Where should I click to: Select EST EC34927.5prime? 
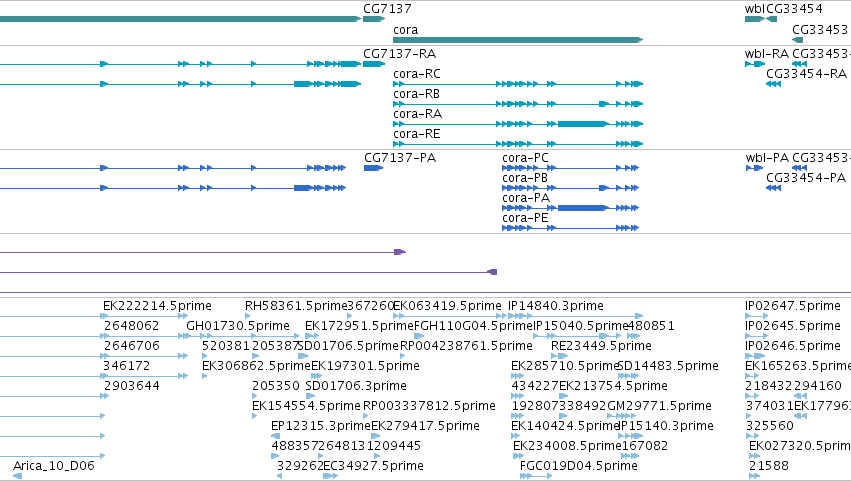coord(373,467)
